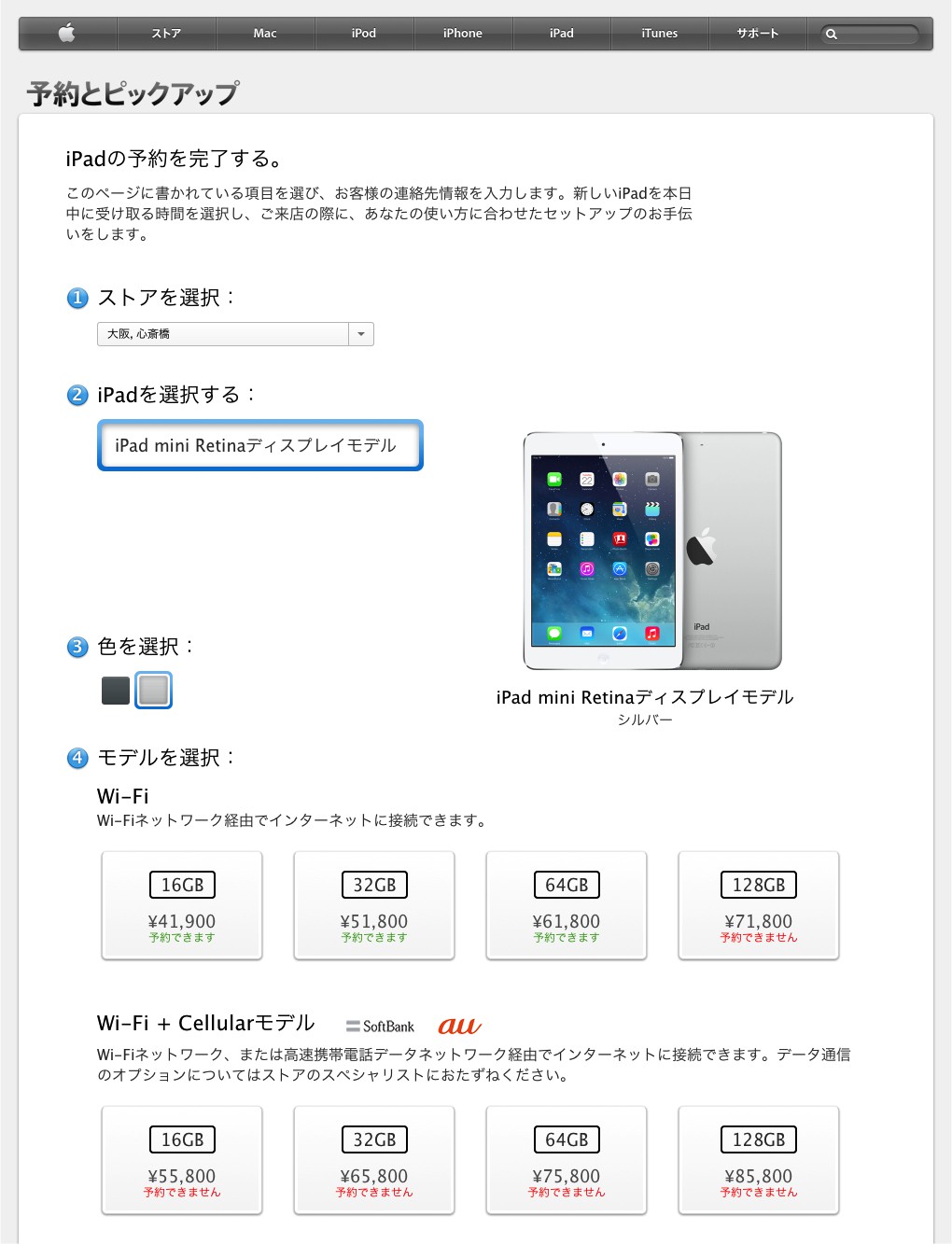
Task: Expand store list with dropdown arrow
Action: [x=361, y=334]
